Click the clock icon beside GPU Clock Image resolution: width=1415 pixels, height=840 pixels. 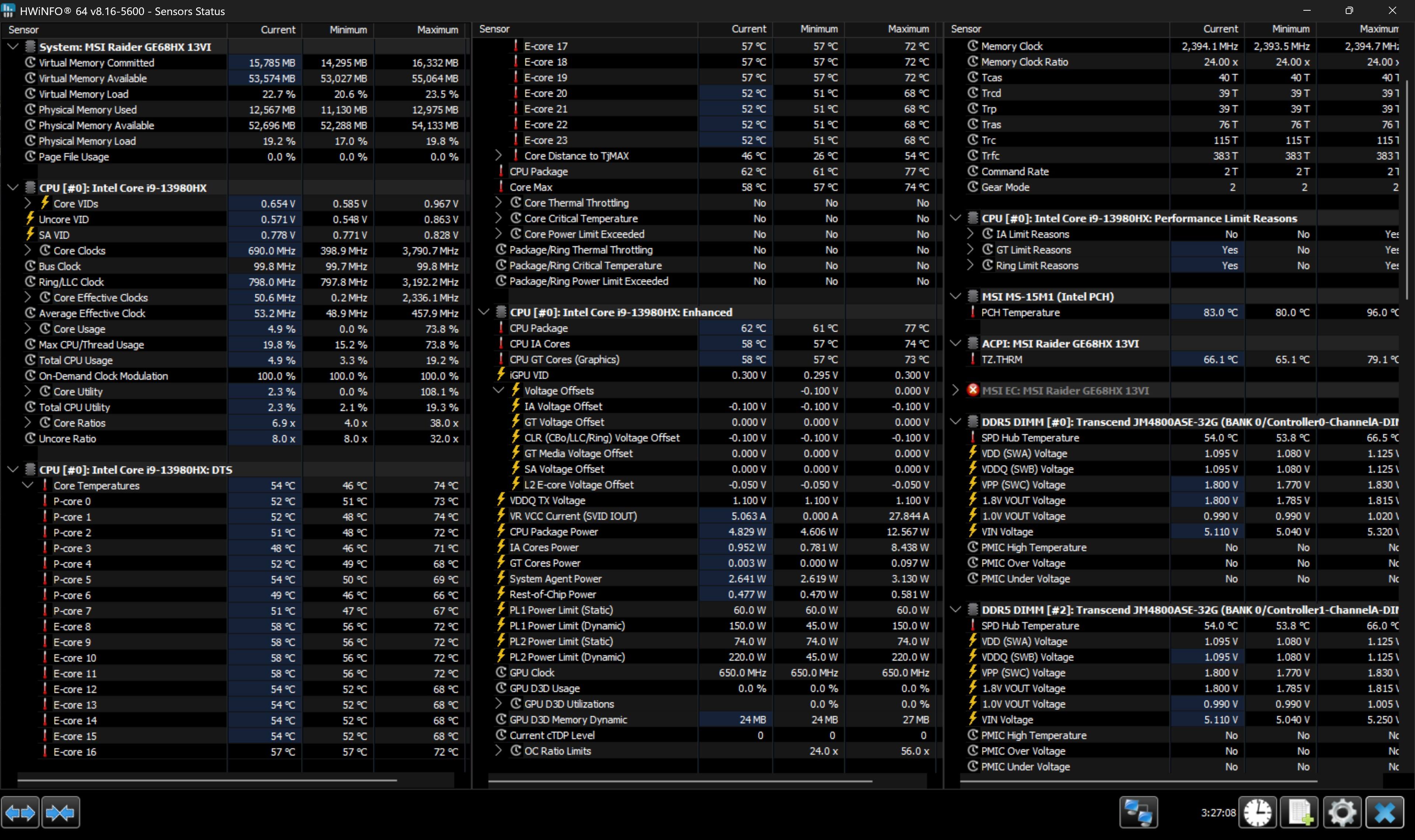pyautogui.click(x=501, y=672)
